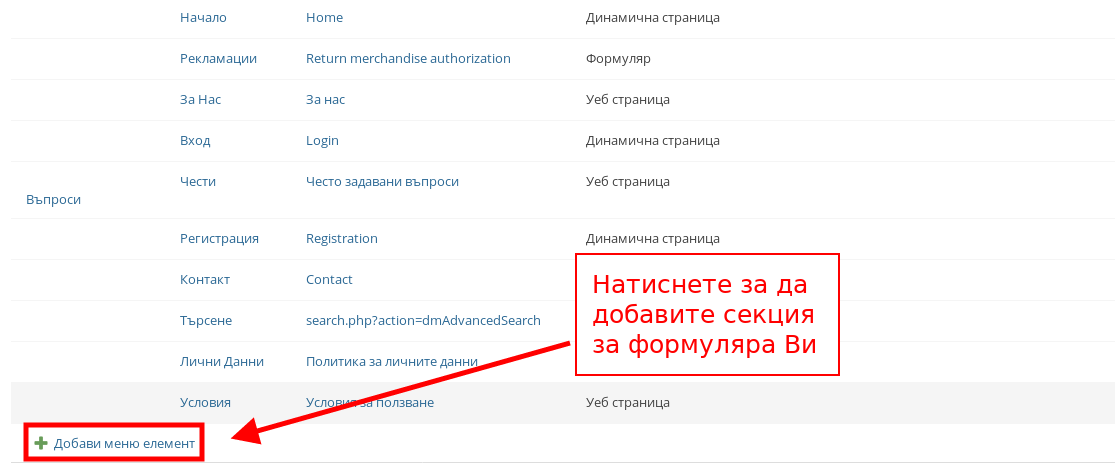This screenshot has width=1115, height=468.
Task: Open the 'Често задавани въпроси' page link
Action: (x=382, y=182)
